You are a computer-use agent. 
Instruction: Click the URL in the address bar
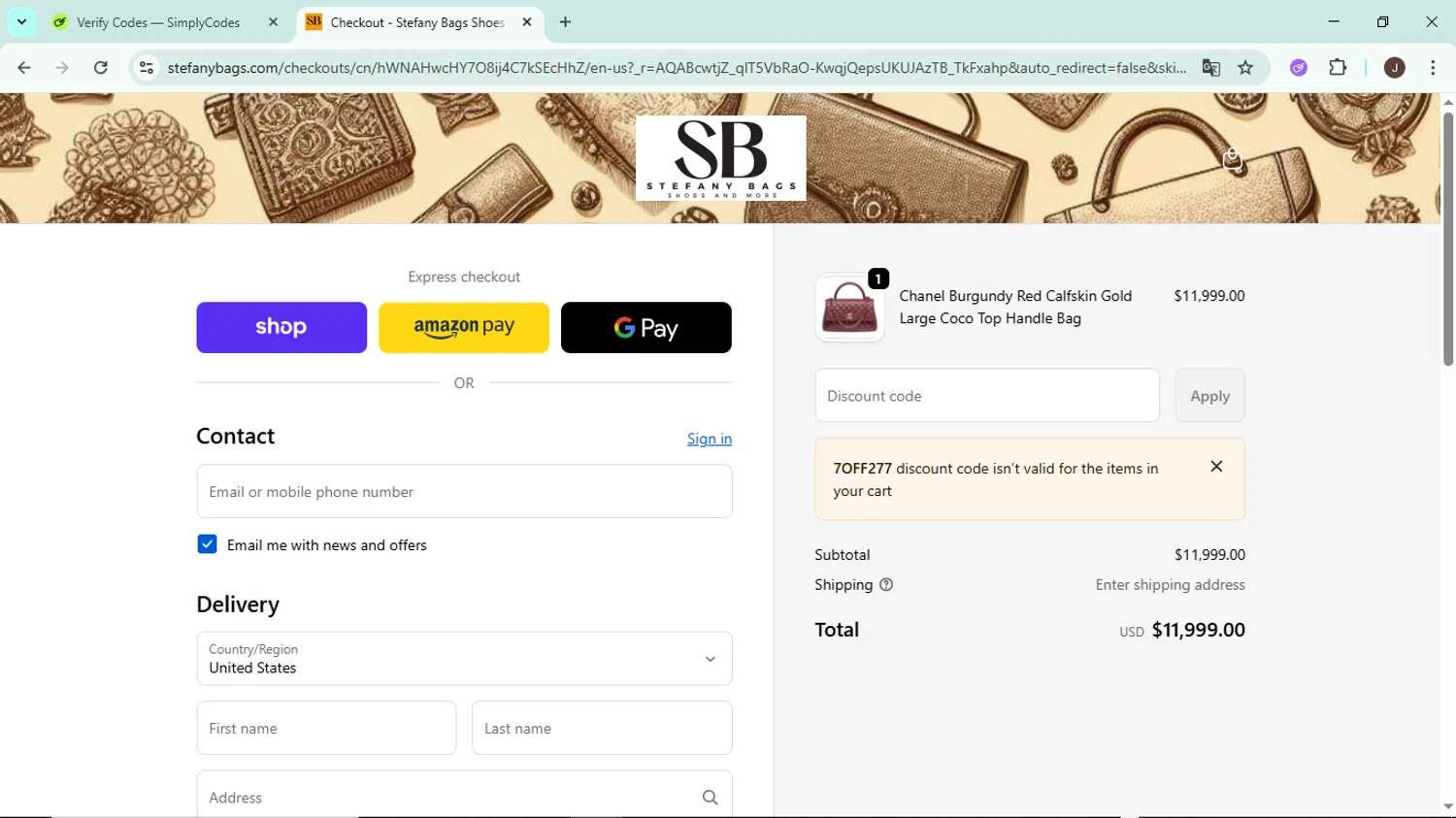(677, 68)
